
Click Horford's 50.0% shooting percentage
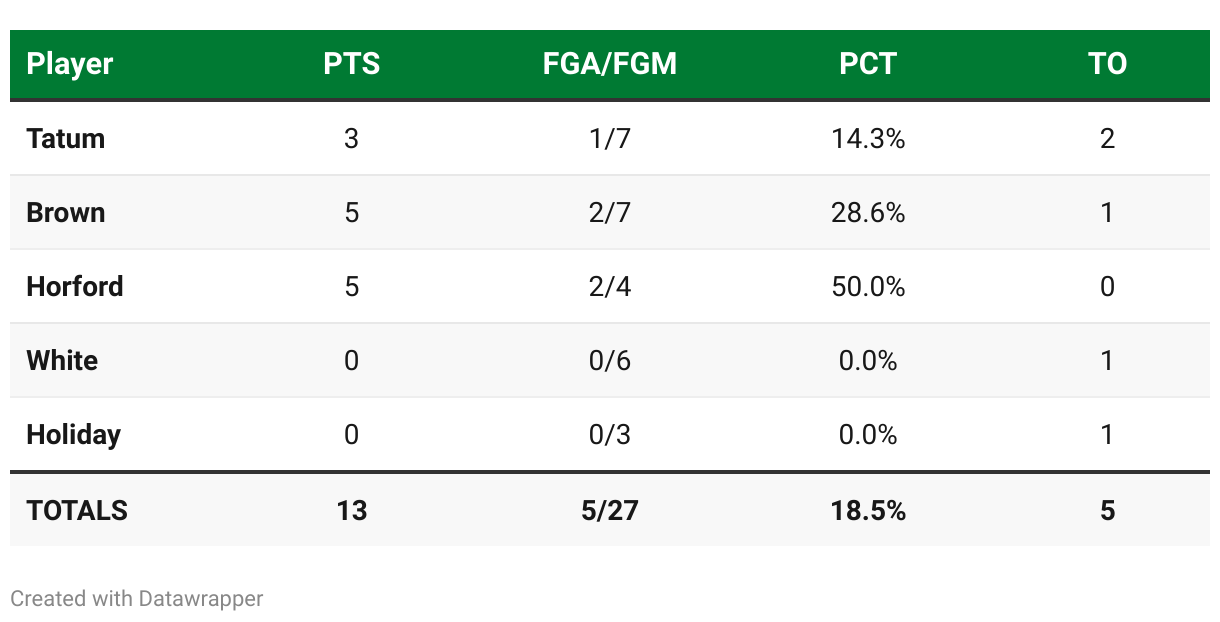point(867,286)
